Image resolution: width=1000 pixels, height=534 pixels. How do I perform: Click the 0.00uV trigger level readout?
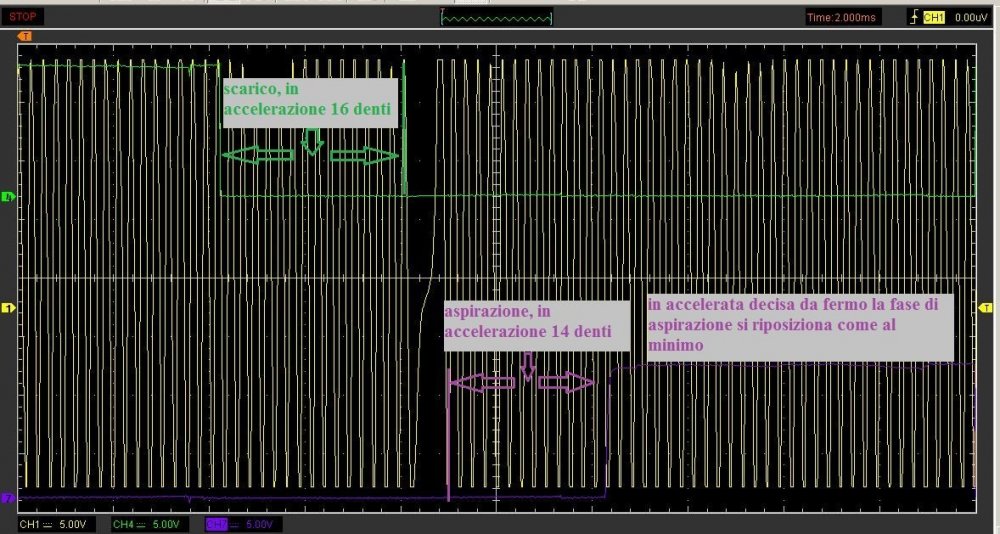(x=970, y=17)
